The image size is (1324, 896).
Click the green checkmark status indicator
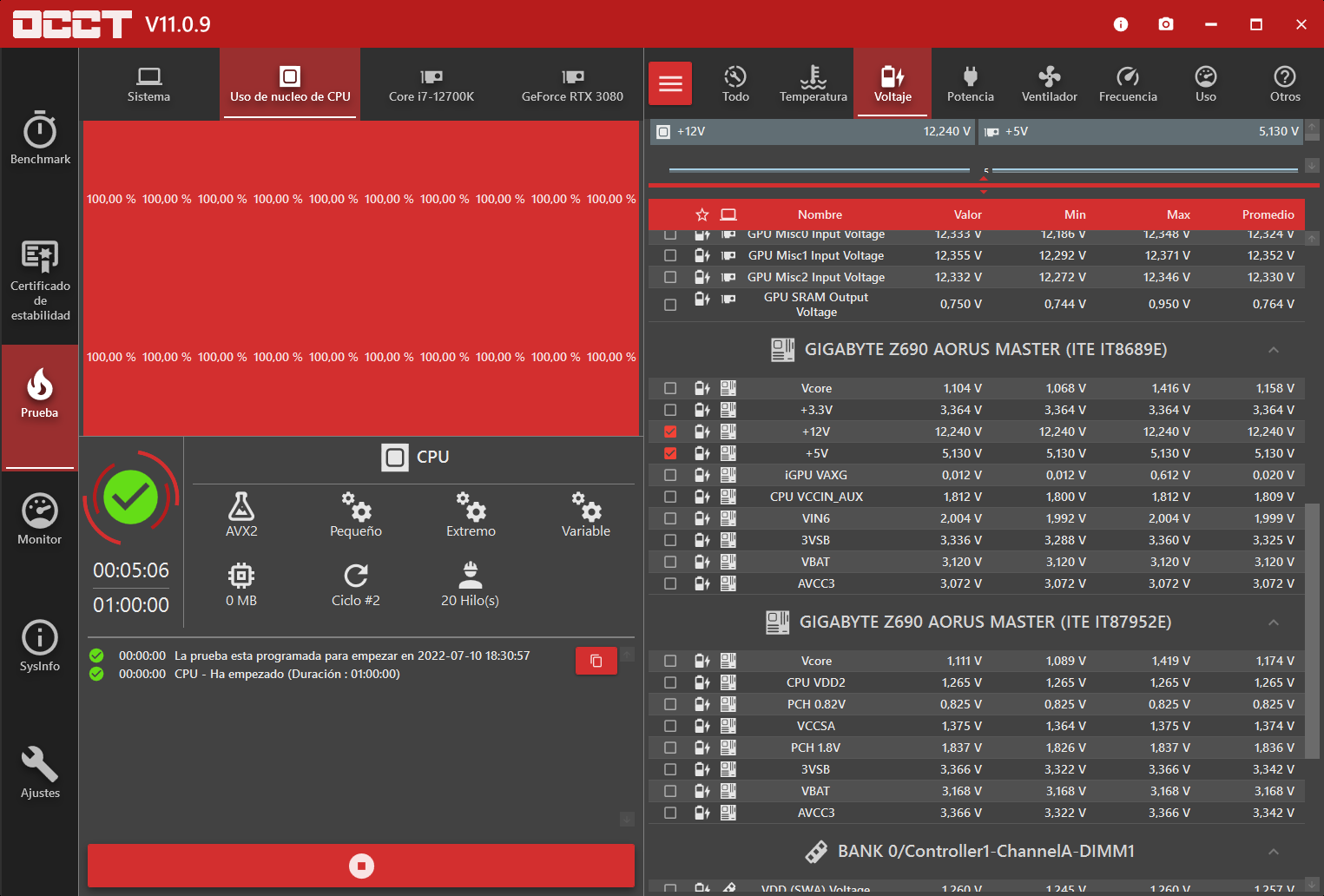pos(131,497)
